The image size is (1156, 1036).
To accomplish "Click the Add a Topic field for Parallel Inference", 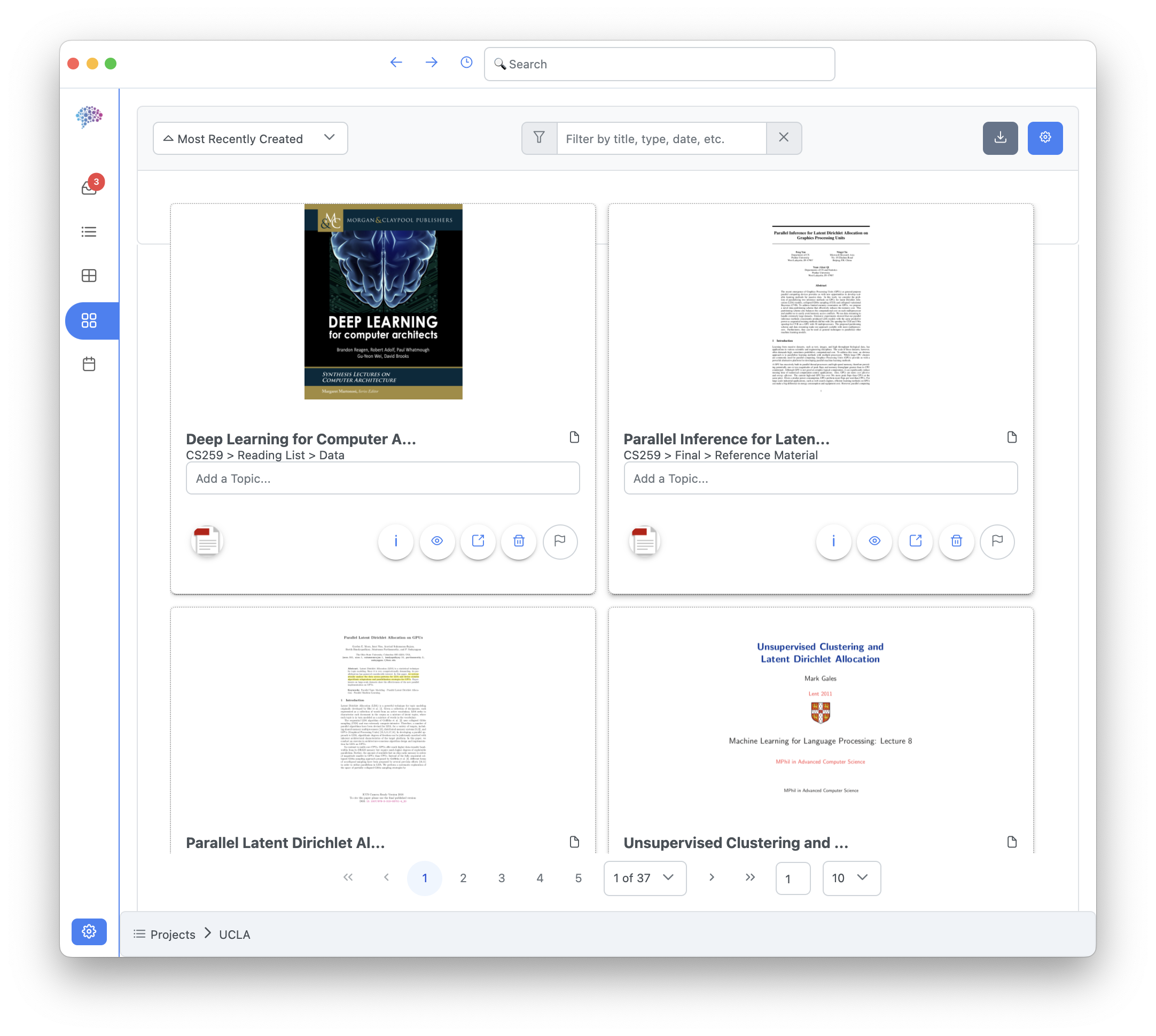I will click(820, 478).
